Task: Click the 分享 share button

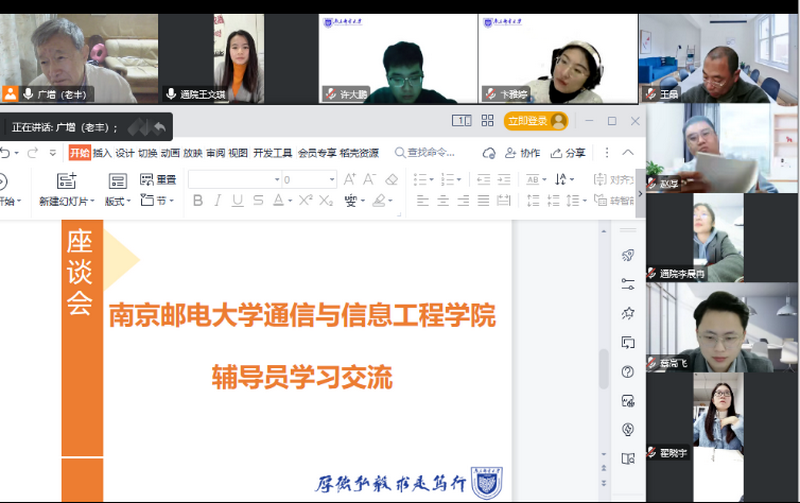Action: tap(569, 153)
